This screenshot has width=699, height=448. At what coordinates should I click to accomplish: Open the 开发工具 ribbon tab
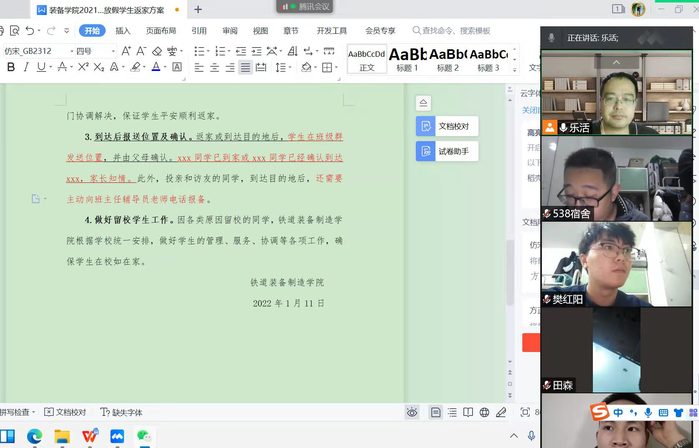(332, 30)
